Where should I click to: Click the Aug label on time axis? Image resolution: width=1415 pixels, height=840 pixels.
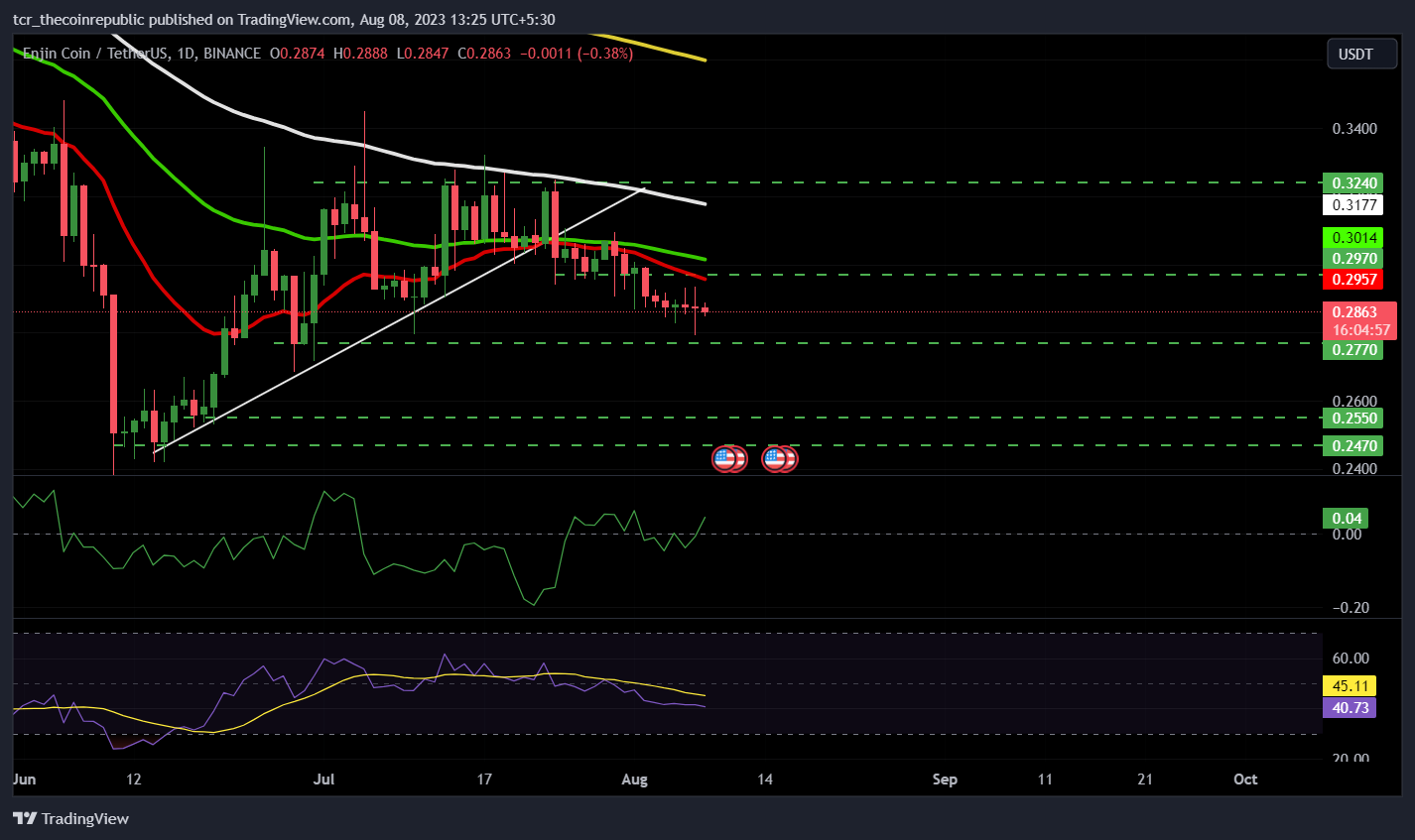pyautogui.click(x=634, y=780)
